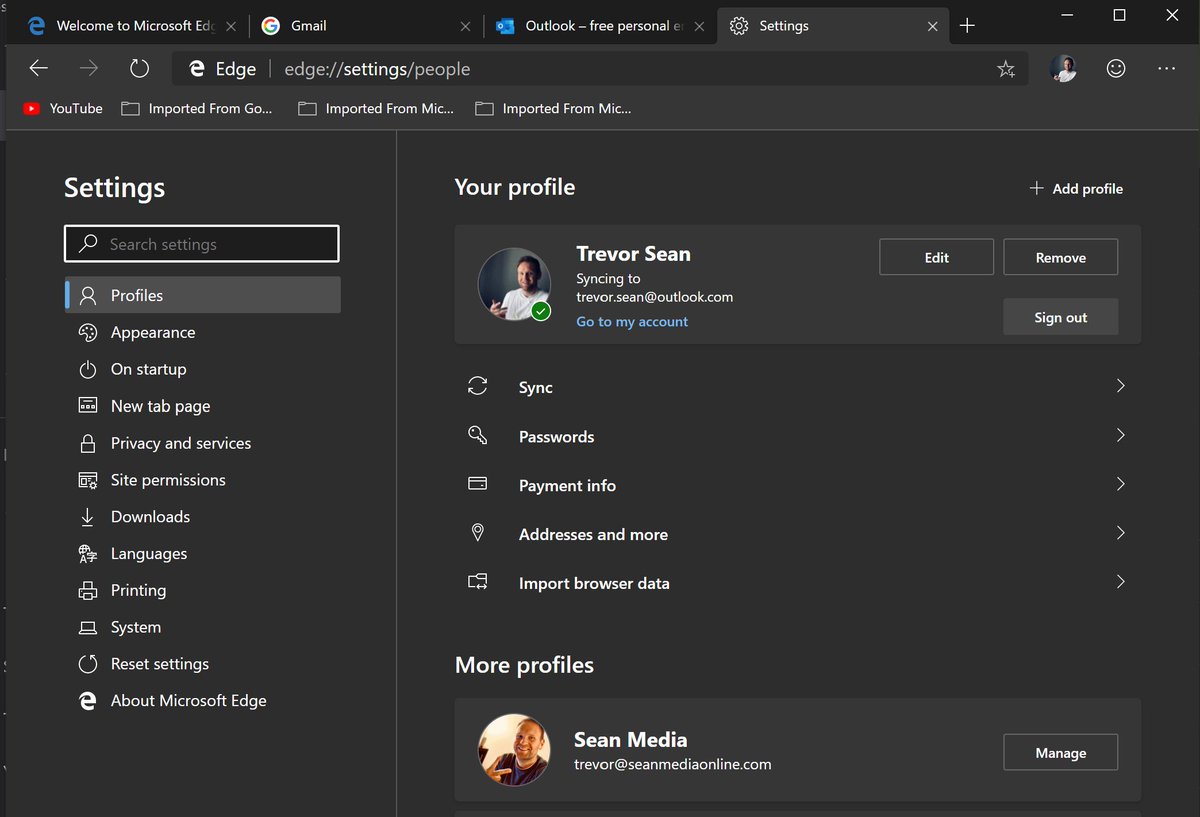Click the Passwords key icon
The image size is (1200, 817).
[x=478, y=436]
